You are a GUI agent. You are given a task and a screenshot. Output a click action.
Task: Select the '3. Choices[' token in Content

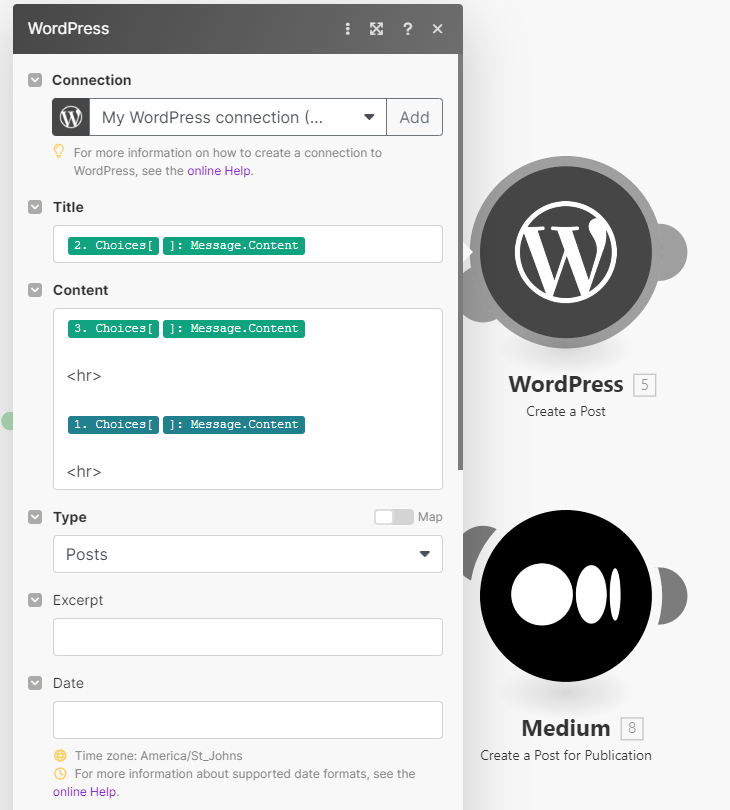pos(113,329)
